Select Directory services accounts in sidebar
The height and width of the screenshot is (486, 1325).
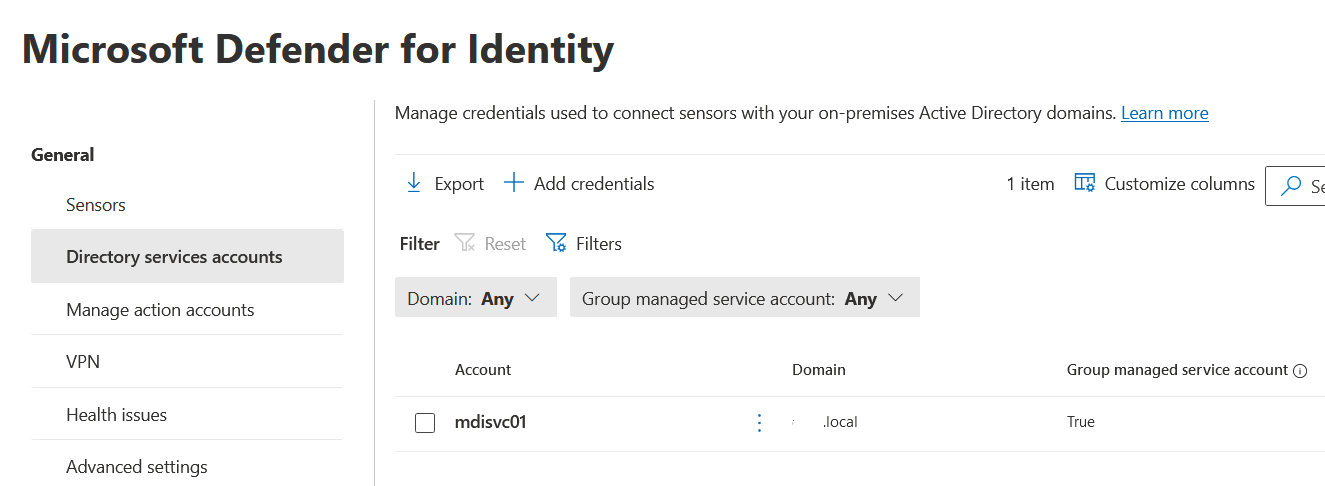coord(174,257)
